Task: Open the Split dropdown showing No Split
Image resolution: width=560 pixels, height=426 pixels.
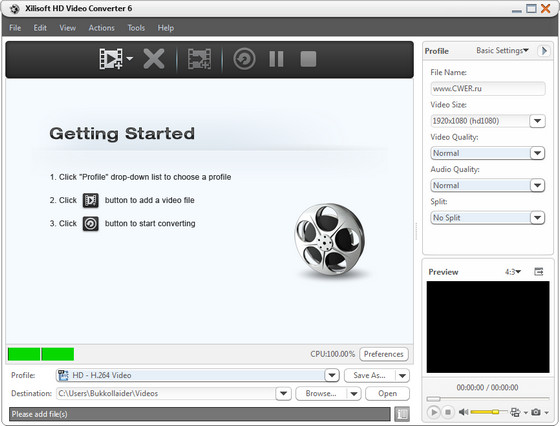Action: [488, 217]
